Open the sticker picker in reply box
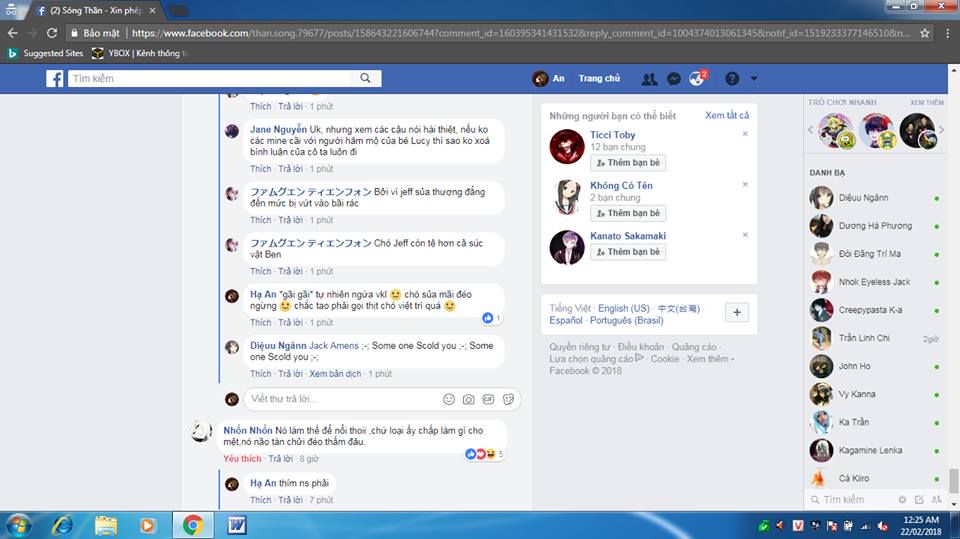 point(508,399)
